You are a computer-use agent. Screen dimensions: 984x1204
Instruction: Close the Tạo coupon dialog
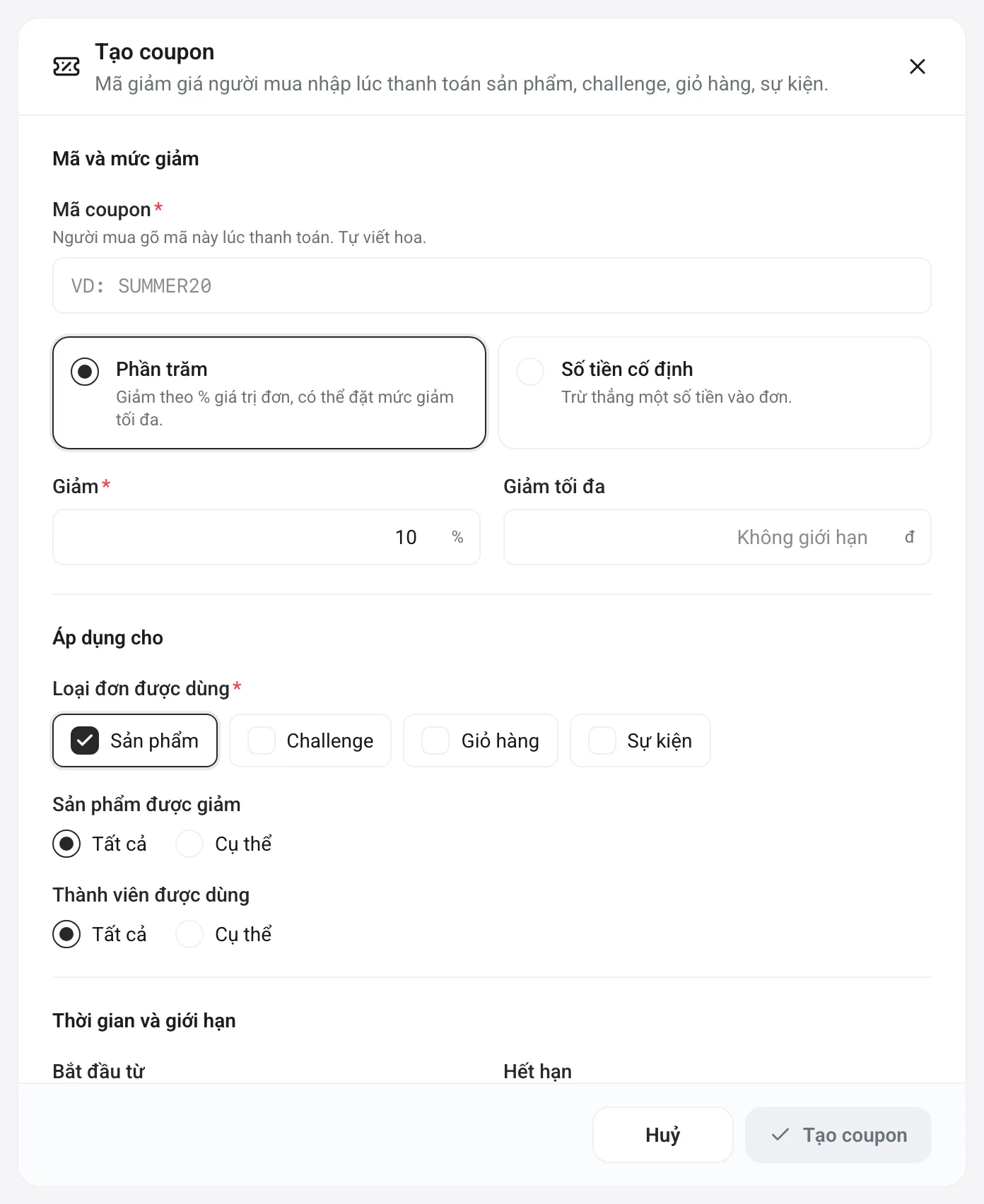918,66
